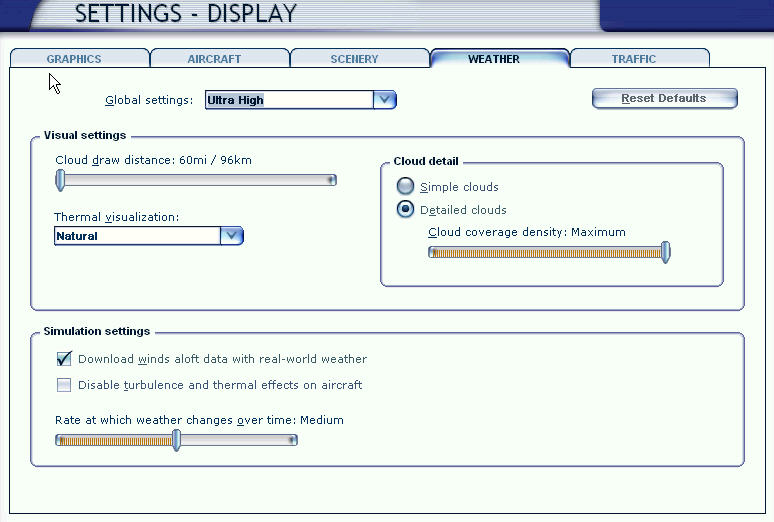Screen dimensions: 774x522
Task: Uncheck Download winds aloft data checkbox
Action: click(64, 359)
